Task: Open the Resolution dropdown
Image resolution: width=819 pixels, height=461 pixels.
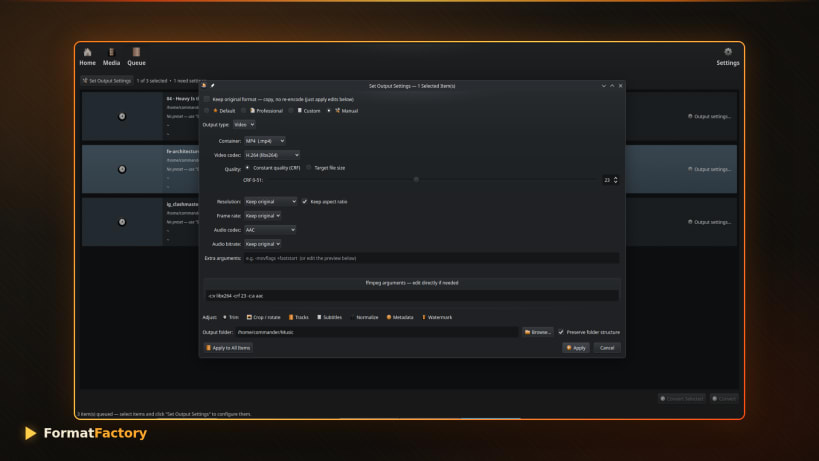Action: click(271, 202)
